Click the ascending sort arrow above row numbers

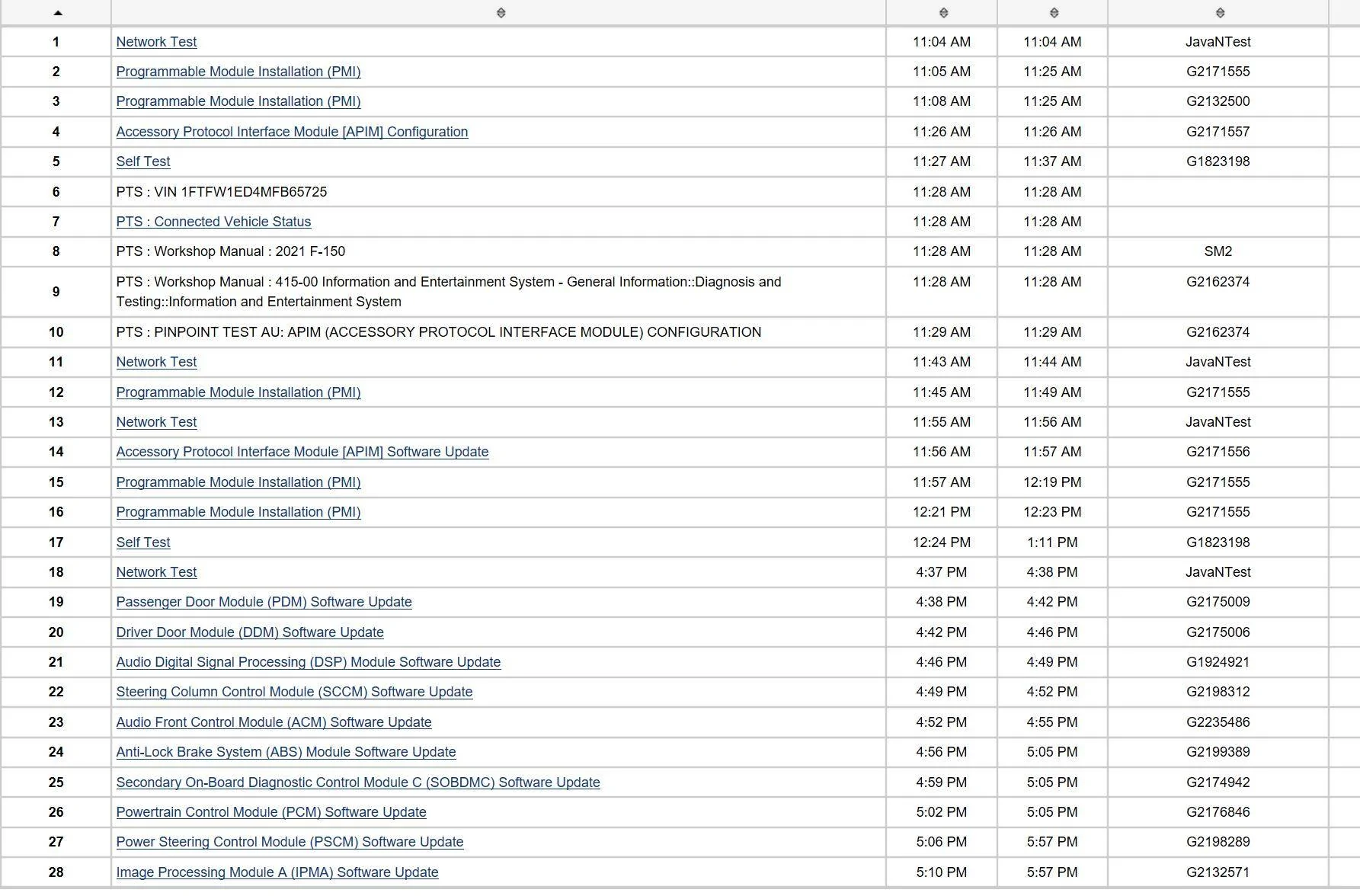(x=58, y=13)
